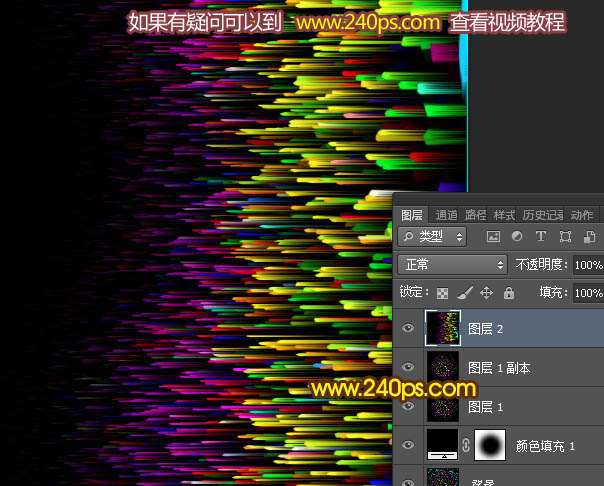Click the 不透明度 label
This screenshot has height=486, width=604.
point(541,265)
